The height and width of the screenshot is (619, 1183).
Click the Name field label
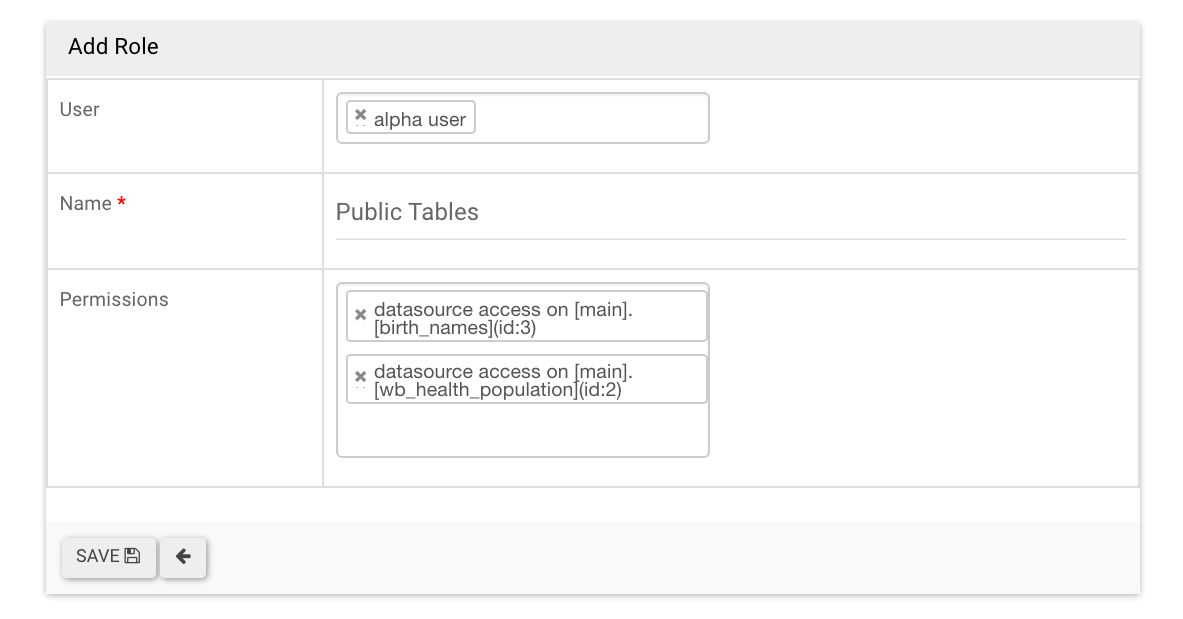pyautogui.click(x=86, y=204)
